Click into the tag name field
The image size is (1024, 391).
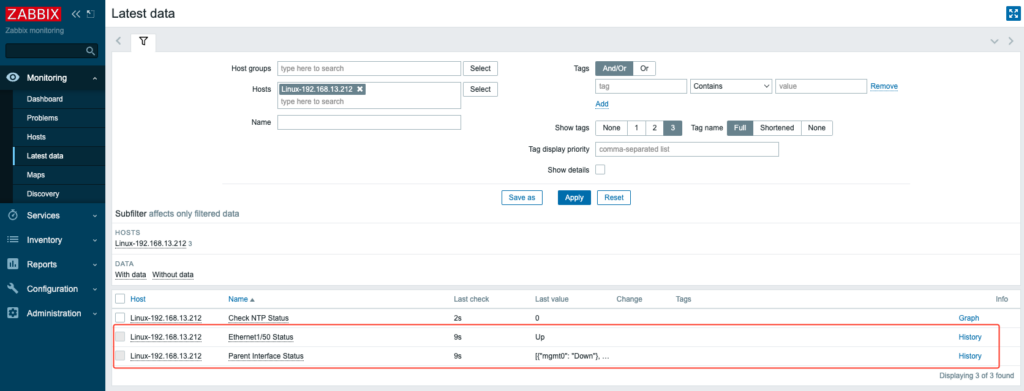[x=641, y=86]
